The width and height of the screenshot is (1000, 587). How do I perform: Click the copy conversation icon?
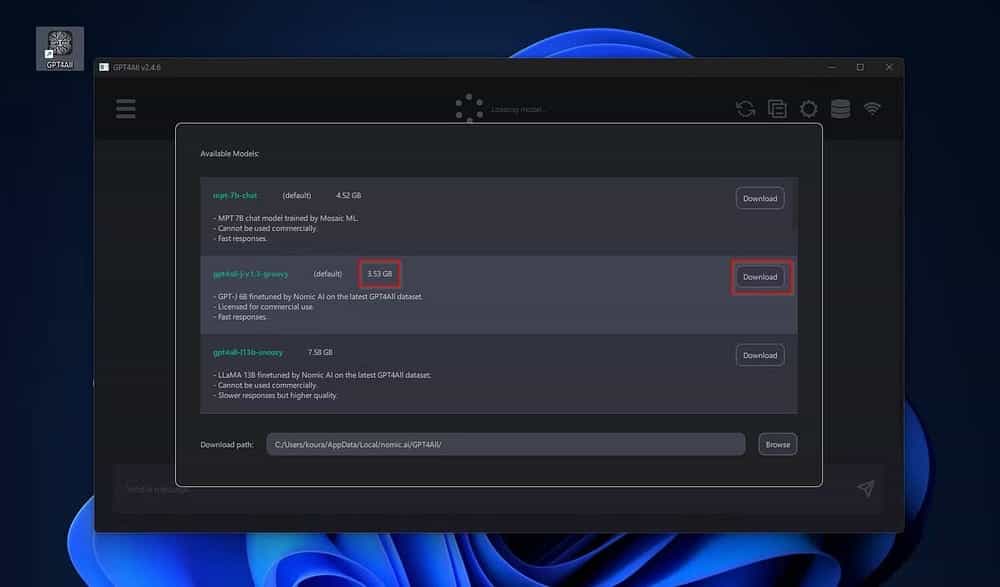[777, 109]
